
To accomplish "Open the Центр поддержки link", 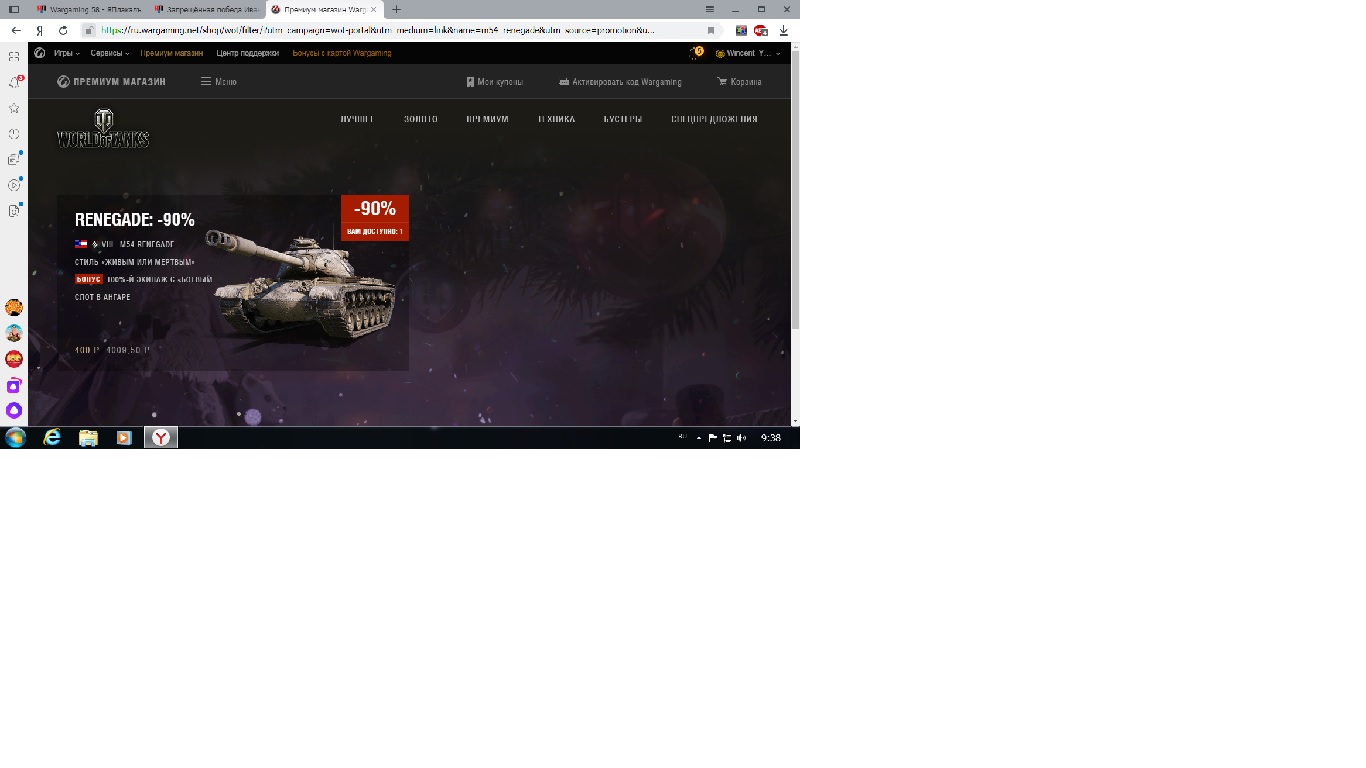I will [x=248, y=53].
